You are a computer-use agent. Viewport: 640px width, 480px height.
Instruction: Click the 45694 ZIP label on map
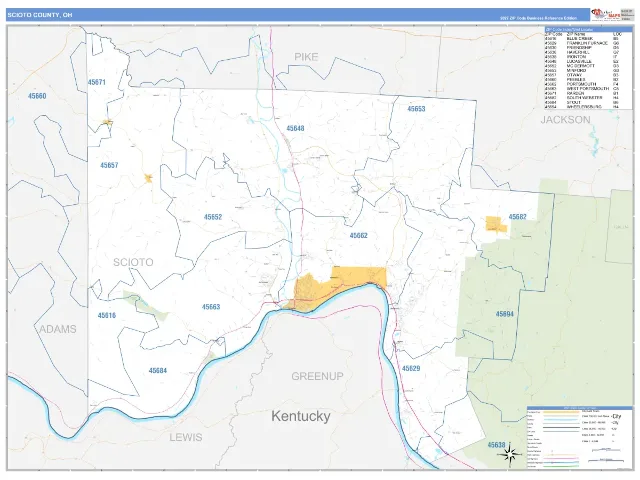click(x=505, y=314)
